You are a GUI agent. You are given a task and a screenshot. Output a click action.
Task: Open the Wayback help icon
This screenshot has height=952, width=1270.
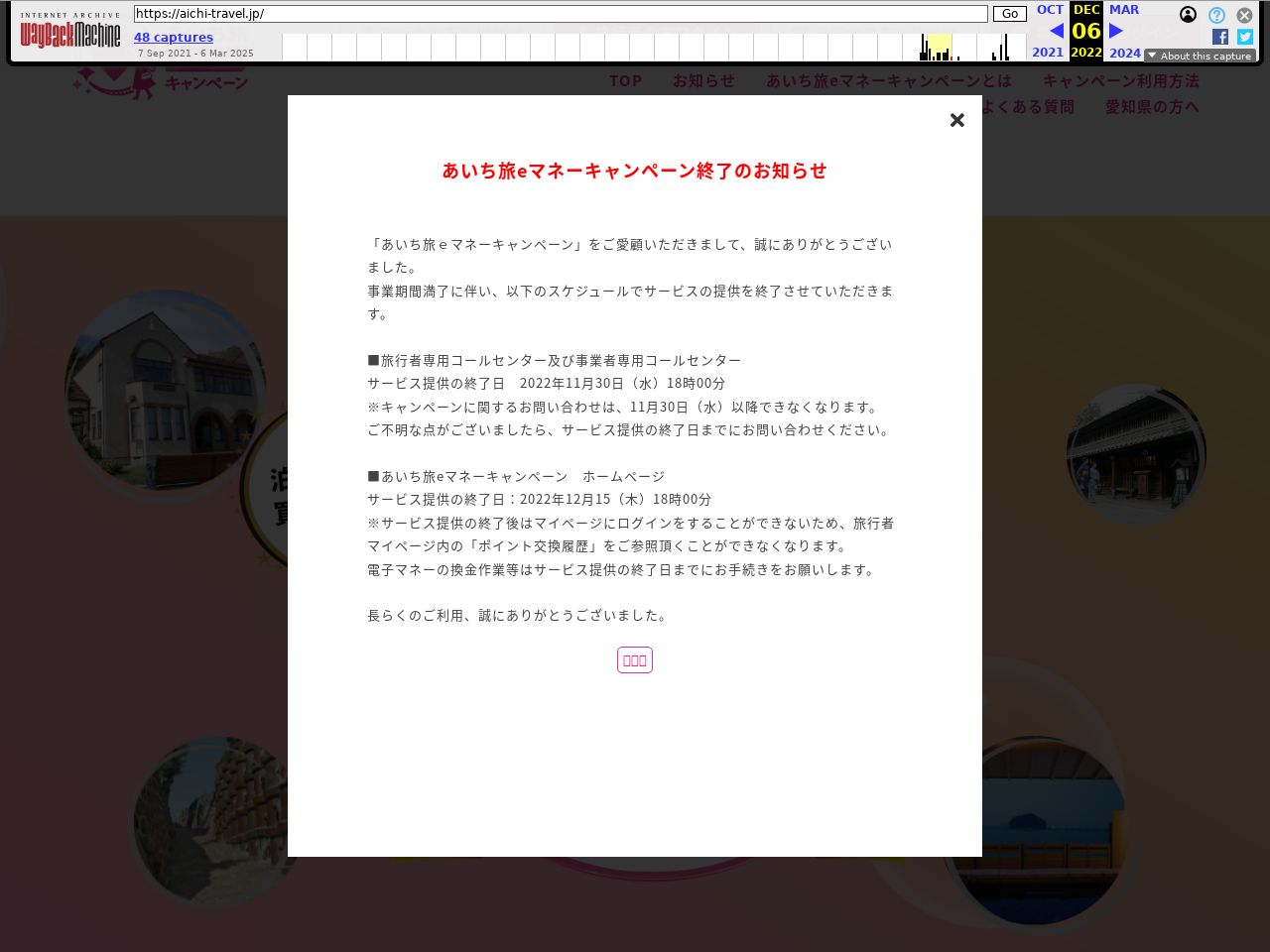point(1216,15)
